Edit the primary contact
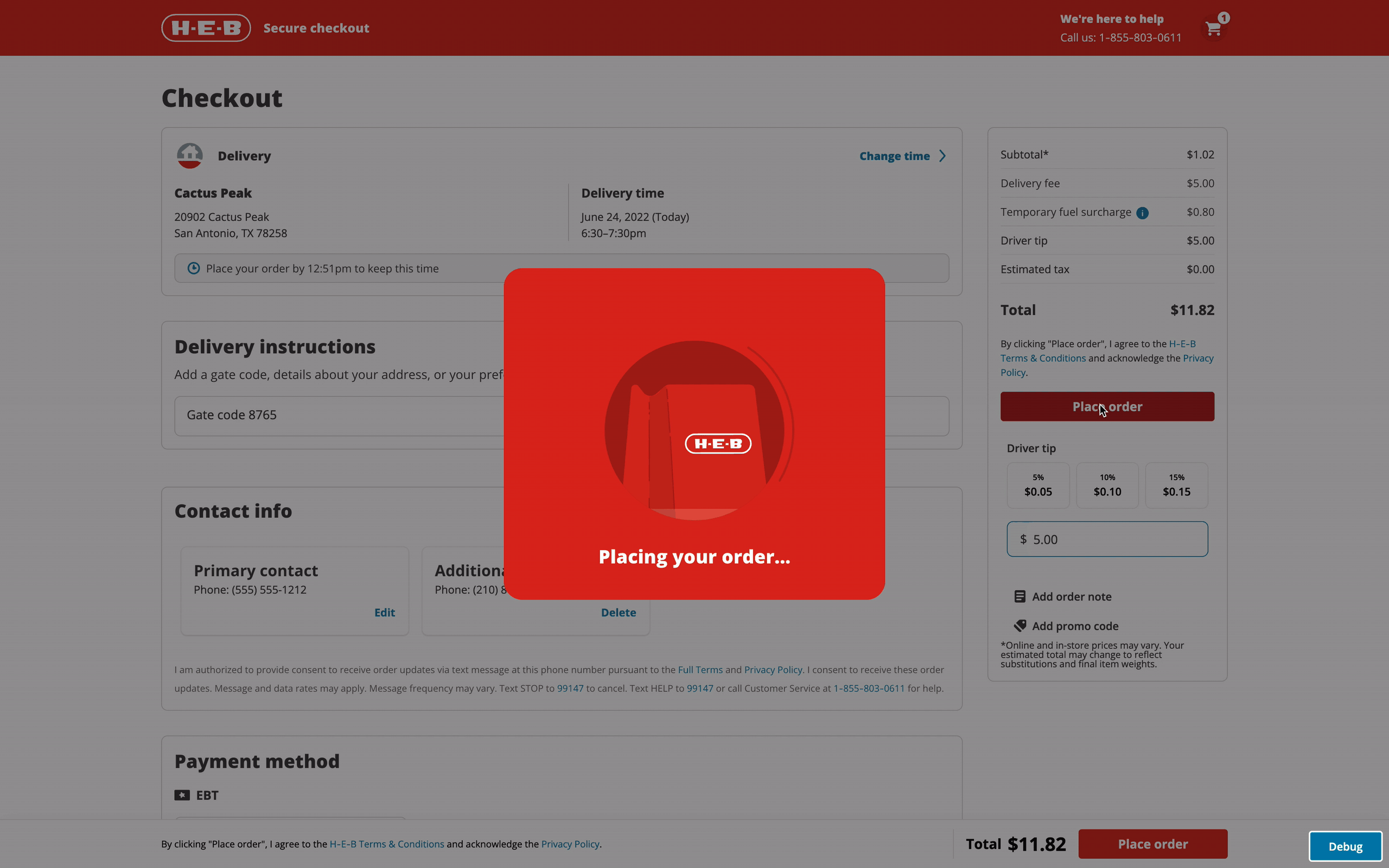 pos(384,612)
